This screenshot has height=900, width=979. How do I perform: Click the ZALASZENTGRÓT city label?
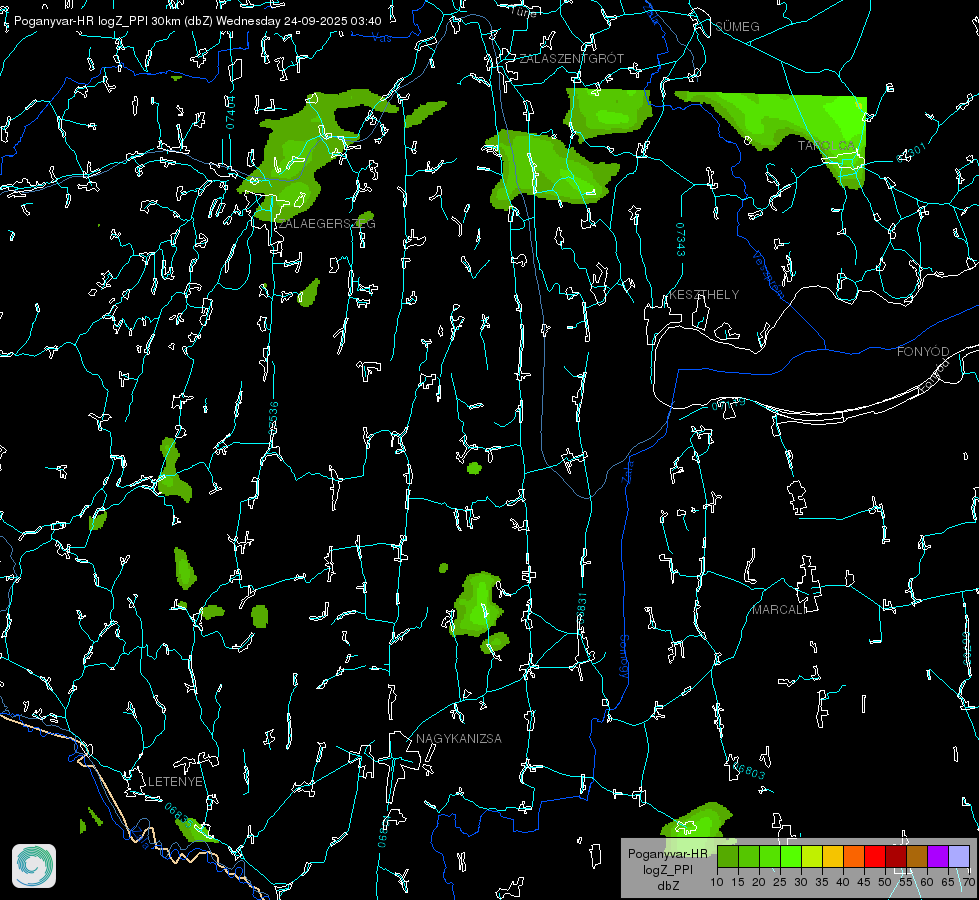(x=571, y=59)
